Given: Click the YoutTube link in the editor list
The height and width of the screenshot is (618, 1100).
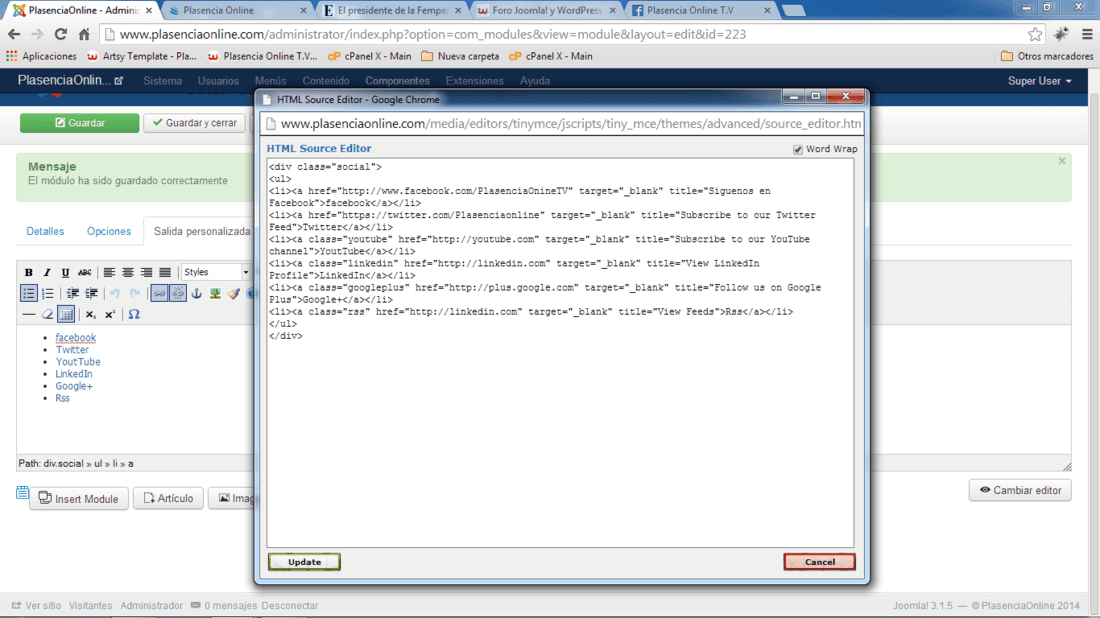Looking at the screenshot, I should click(x=78, y=362).
